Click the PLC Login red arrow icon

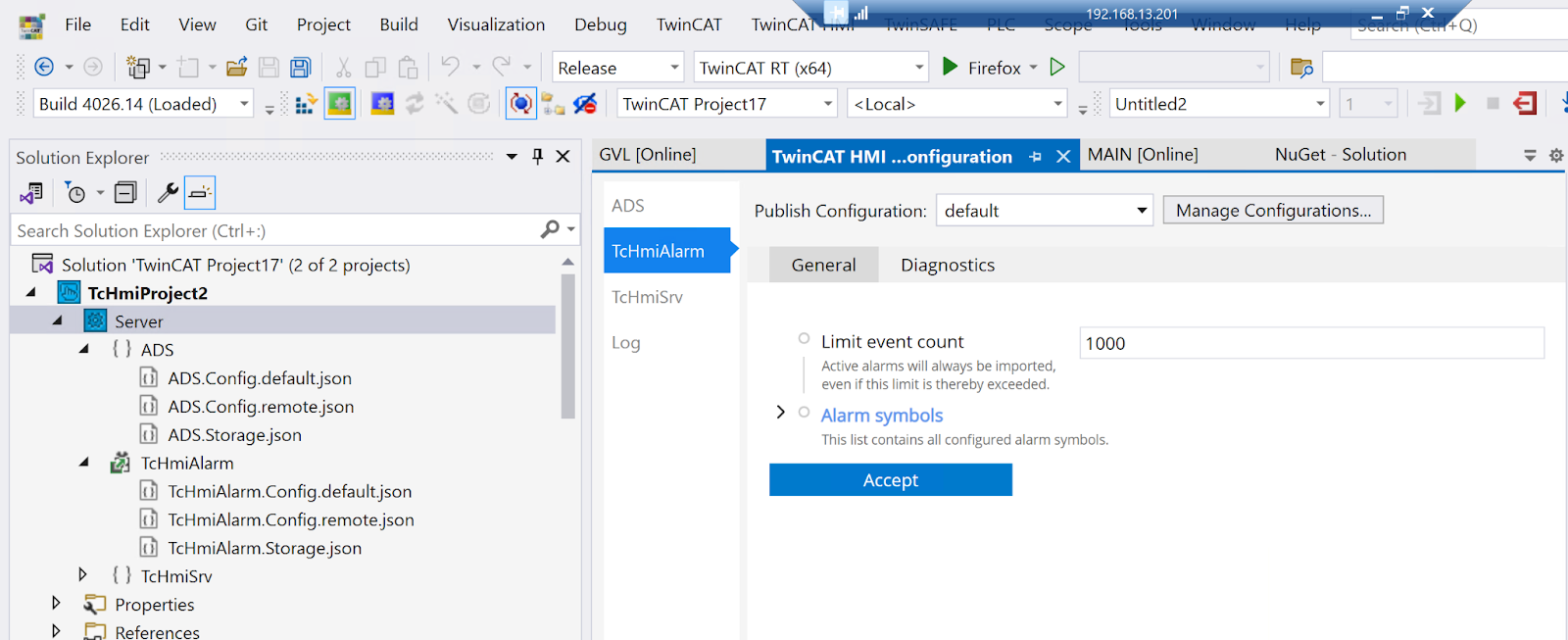(x=1524, y=103)
